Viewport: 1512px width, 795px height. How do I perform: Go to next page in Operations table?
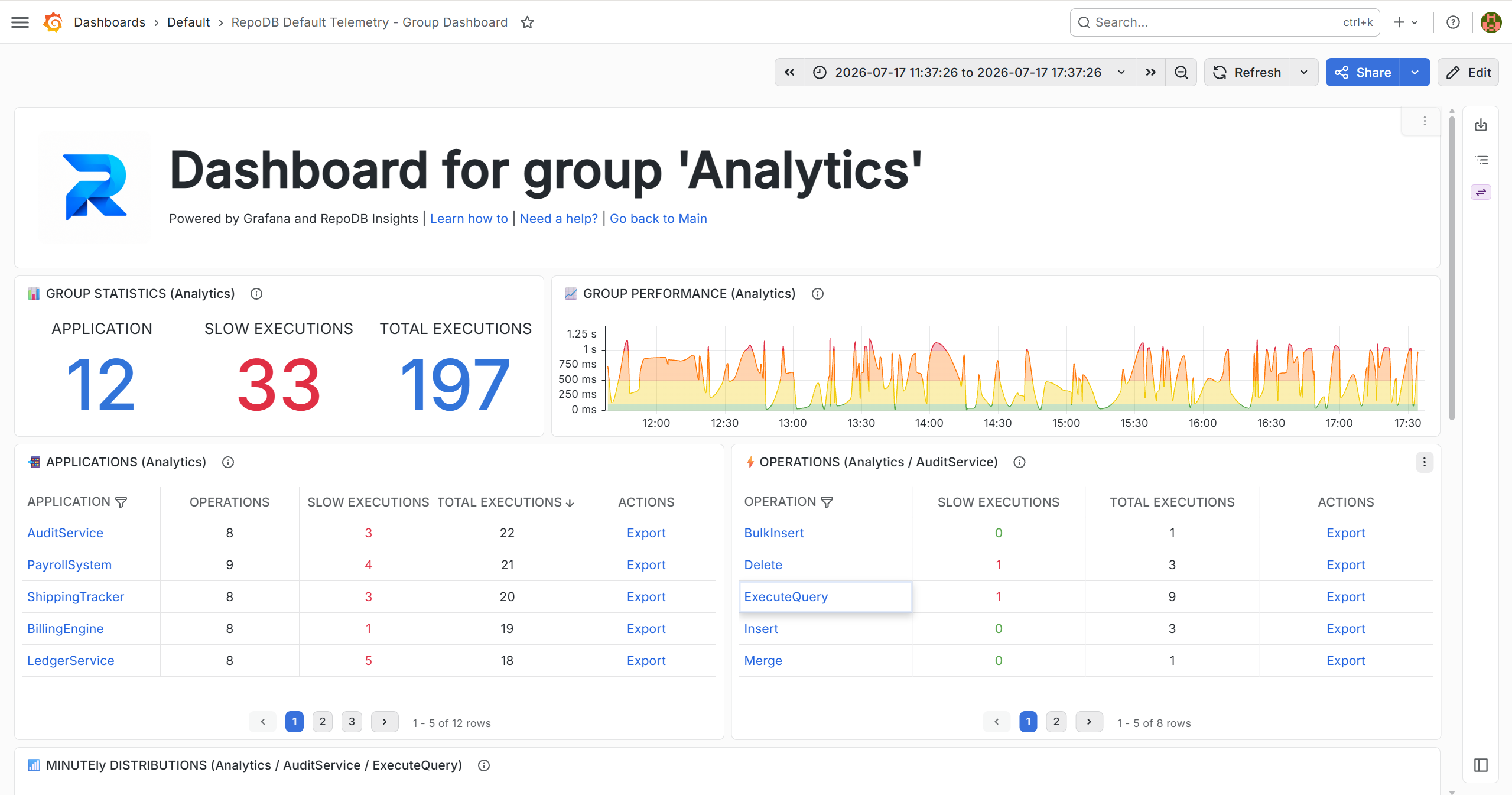(1089, 722)
